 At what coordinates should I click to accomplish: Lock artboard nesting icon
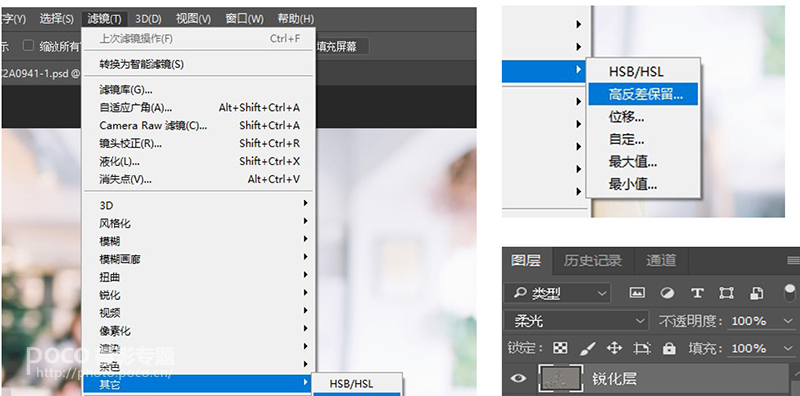point(641,349)
